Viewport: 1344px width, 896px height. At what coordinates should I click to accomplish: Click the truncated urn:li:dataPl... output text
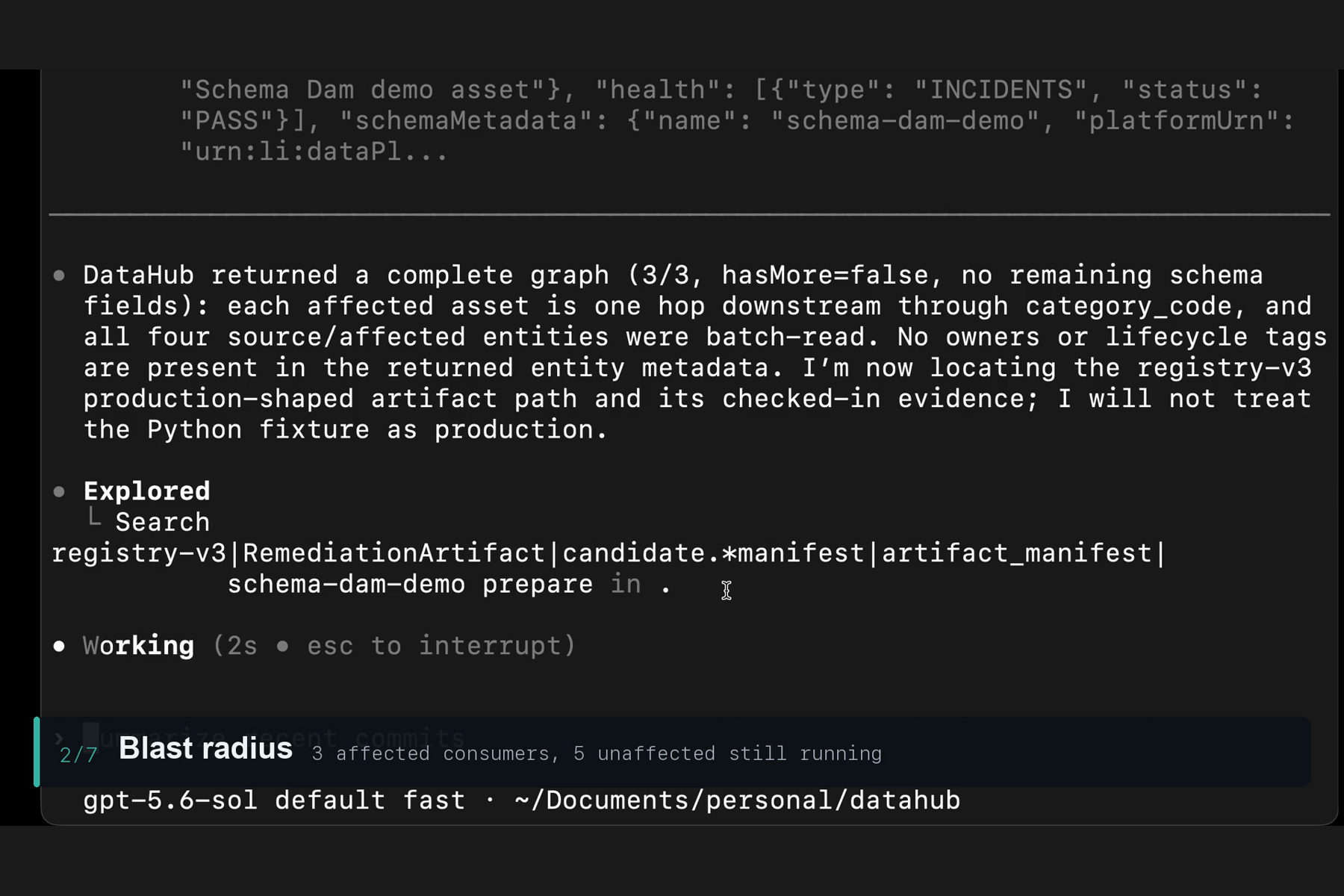pyautogui.click(x=314, y=152)
